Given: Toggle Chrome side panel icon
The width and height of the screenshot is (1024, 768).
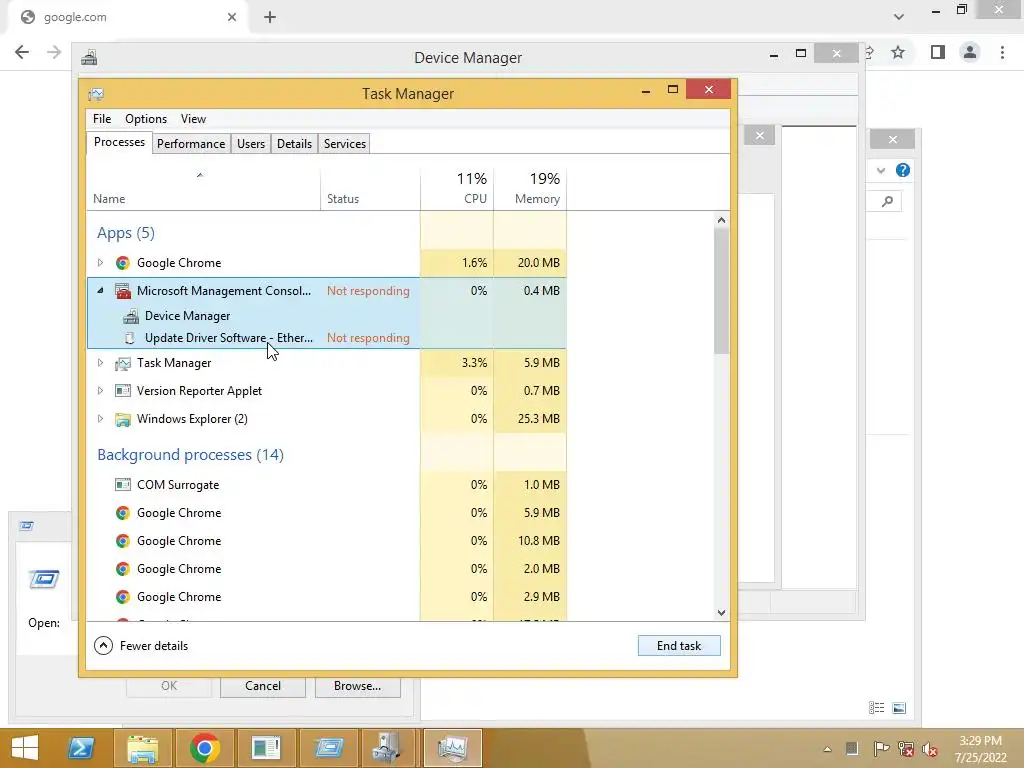Looking at the screenshot, I should [x=938, y=52].
